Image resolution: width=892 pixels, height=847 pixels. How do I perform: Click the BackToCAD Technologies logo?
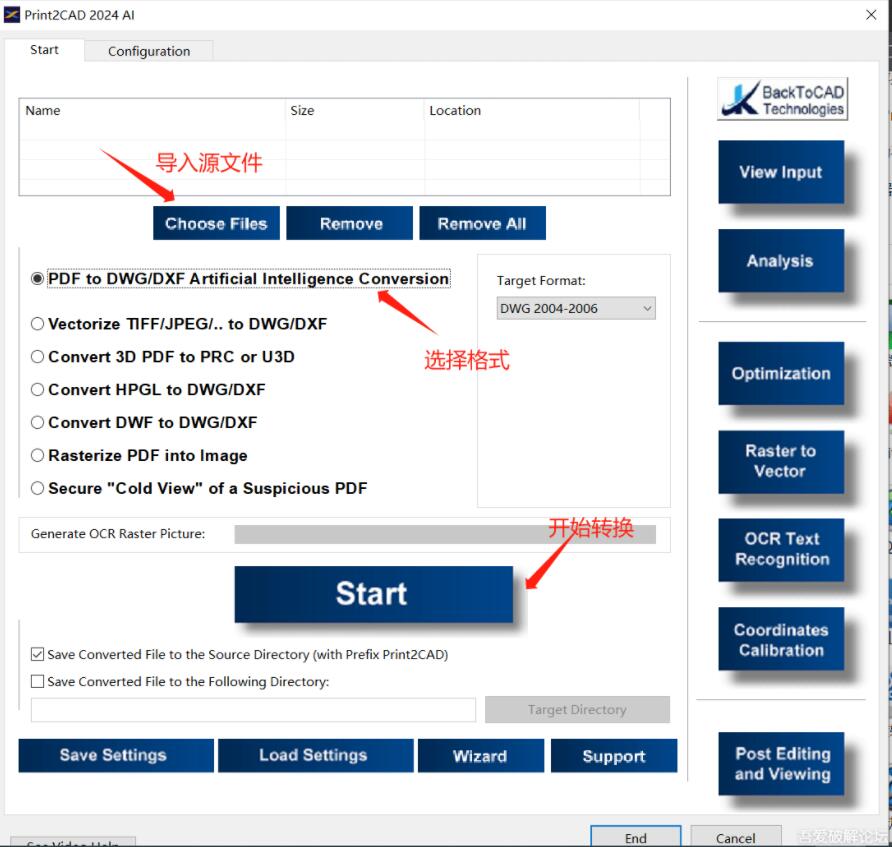pos(782,99)
